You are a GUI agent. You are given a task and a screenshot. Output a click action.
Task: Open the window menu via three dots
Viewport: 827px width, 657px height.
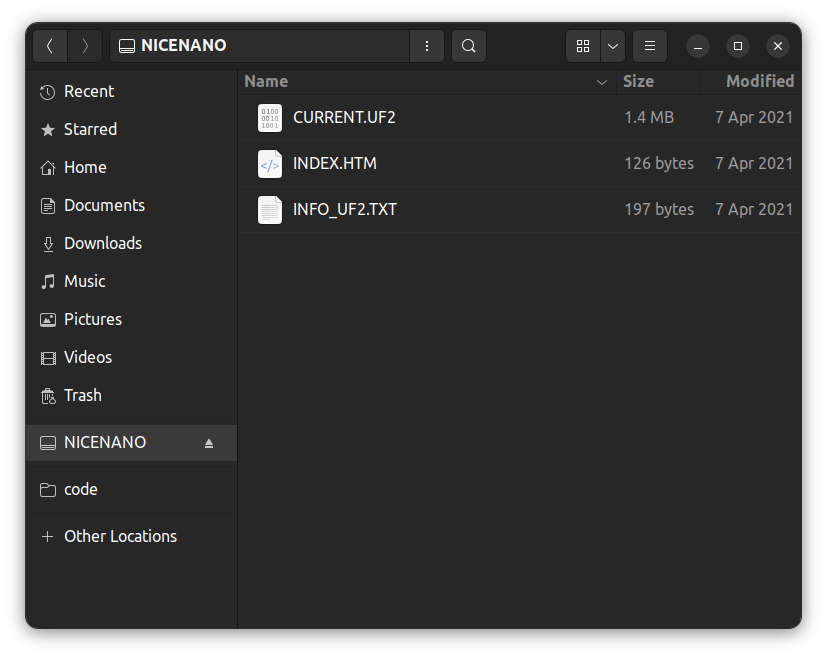pyautogui.click(x=427, y=46)
